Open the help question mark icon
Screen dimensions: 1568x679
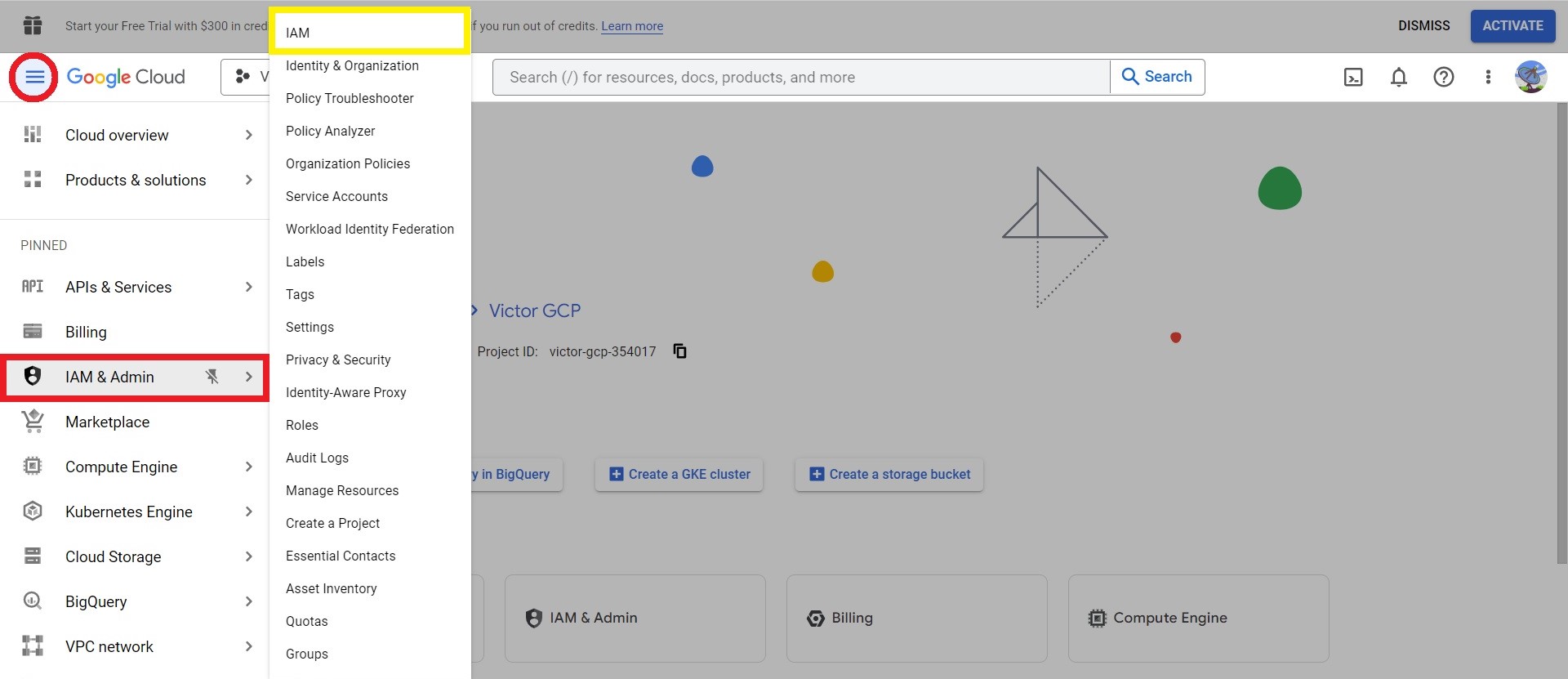1444,77
